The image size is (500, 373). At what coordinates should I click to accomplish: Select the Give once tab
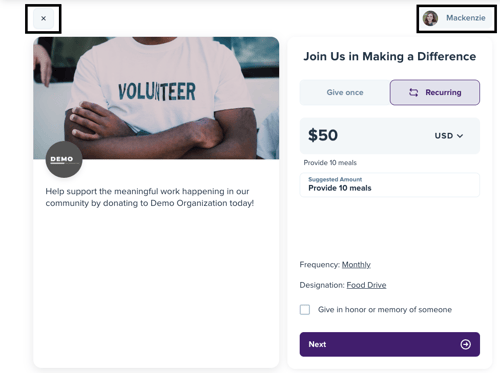coord(345,92)
